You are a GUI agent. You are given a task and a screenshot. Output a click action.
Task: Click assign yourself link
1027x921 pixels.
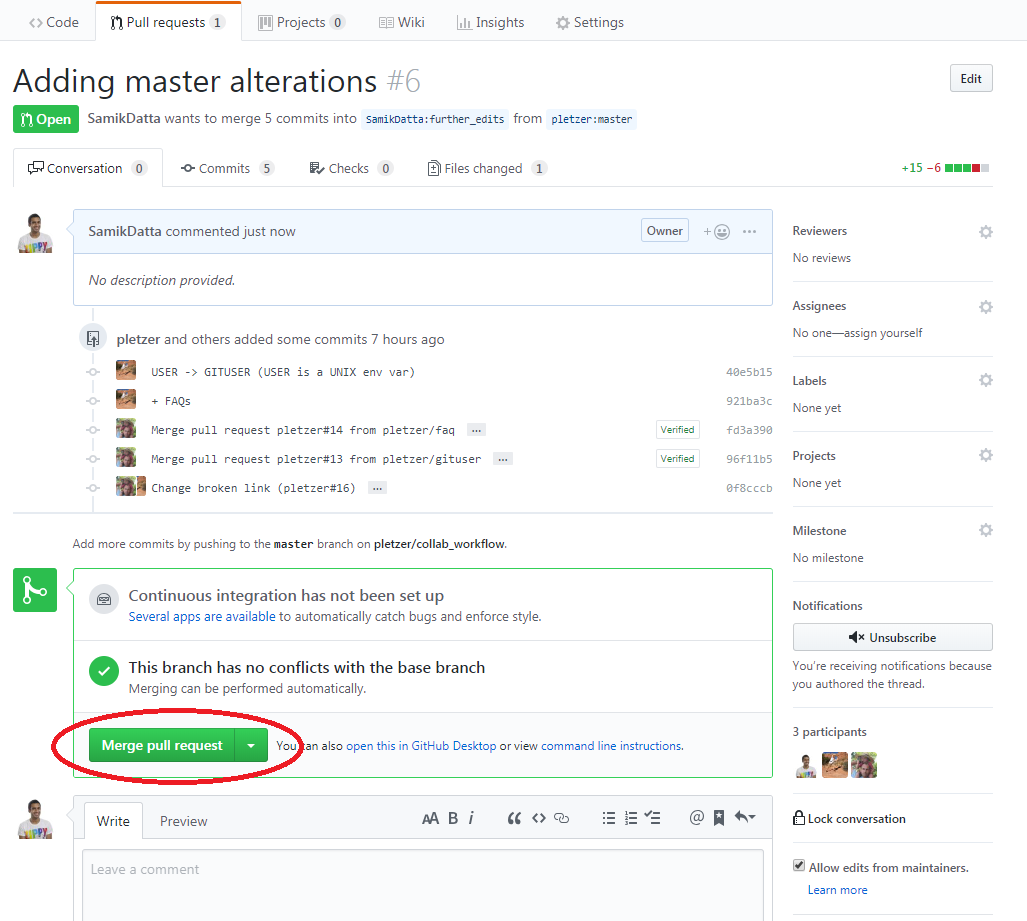(x=883, y=333)
